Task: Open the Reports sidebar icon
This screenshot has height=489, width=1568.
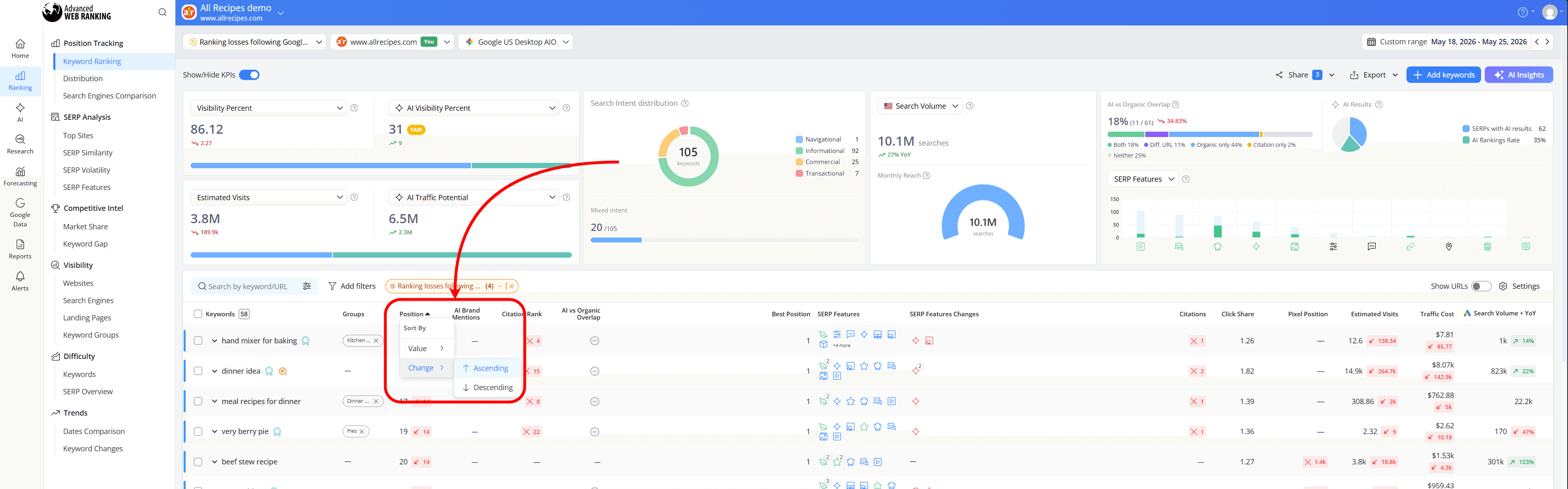Action: pyautogui.click(x=20, y=249)
